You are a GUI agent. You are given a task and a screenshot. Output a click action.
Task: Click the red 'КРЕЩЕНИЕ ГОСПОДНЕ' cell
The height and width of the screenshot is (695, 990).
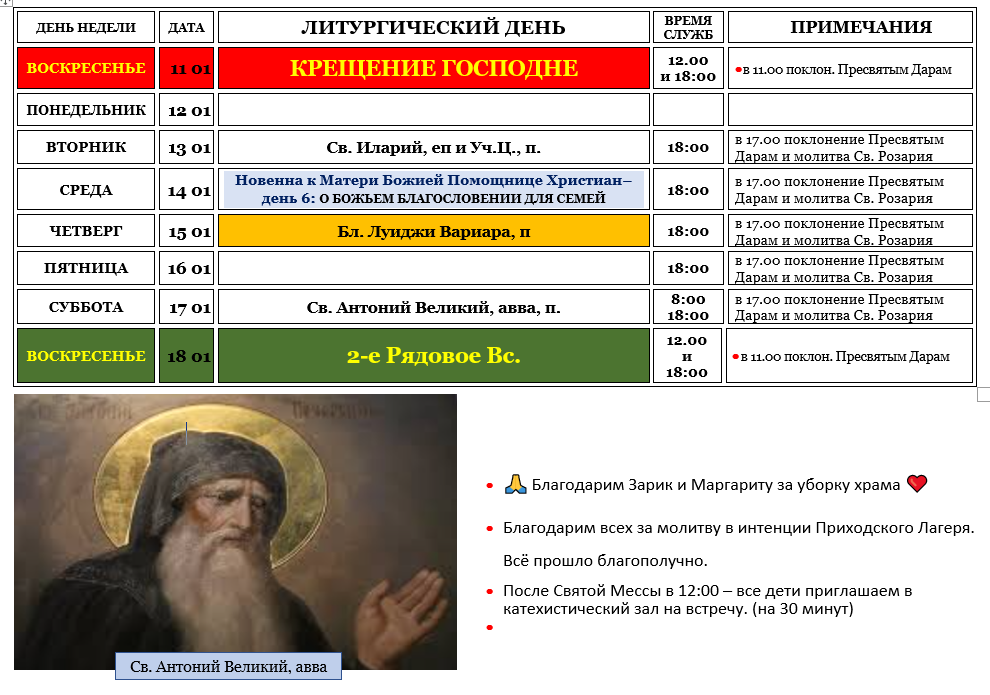(433, 69)
